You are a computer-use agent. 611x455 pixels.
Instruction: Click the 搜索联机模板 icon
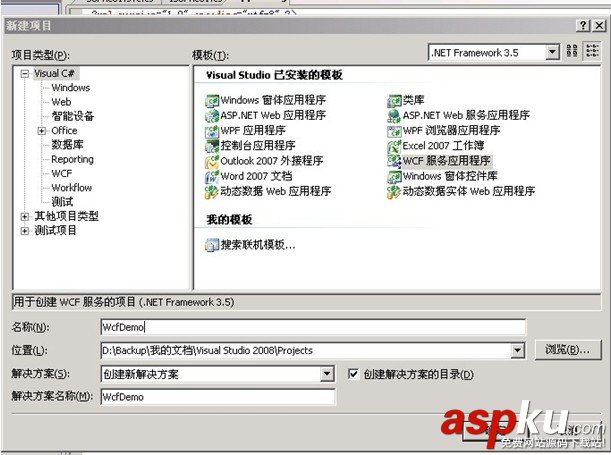212,245
